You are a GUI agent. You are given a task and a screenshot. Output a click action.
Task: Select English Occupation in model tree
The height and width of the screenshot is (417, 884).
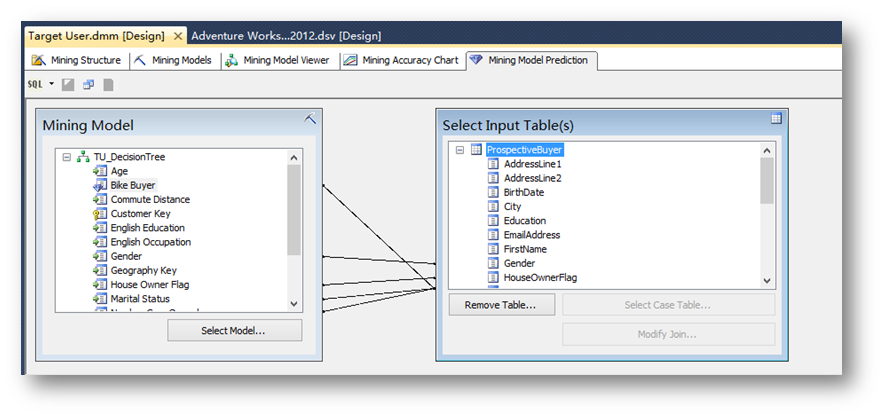(151, 242)
